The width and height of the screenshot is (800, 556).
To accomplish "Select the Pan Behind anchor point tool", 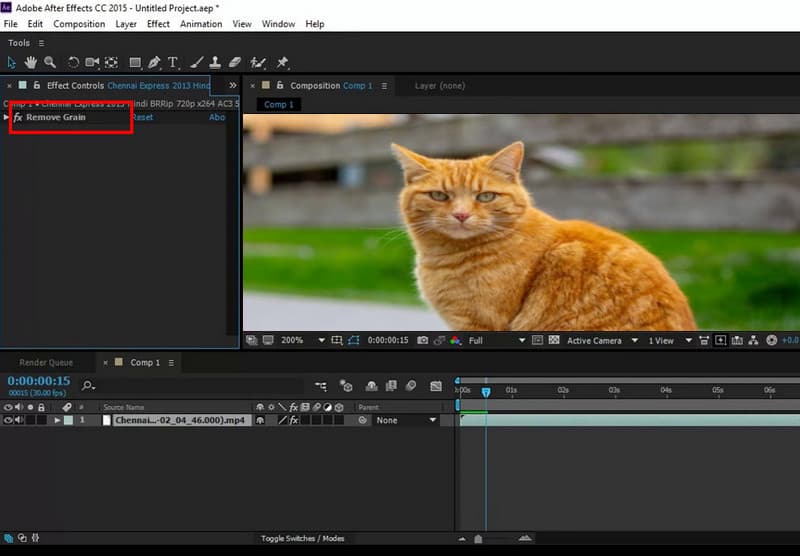I will point(111,62).
